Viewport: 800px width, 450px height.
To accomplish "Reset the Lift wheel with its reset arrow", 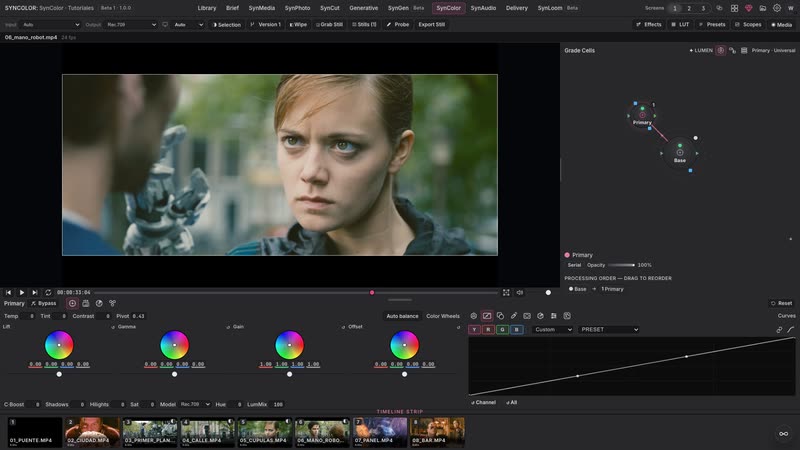I will pyautogui.click(x=113, y=327).
